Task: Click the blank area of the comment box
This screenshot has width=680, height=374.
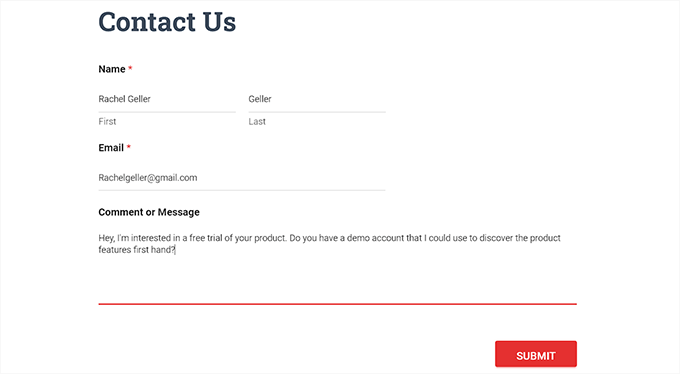Action: pos(337,280)
